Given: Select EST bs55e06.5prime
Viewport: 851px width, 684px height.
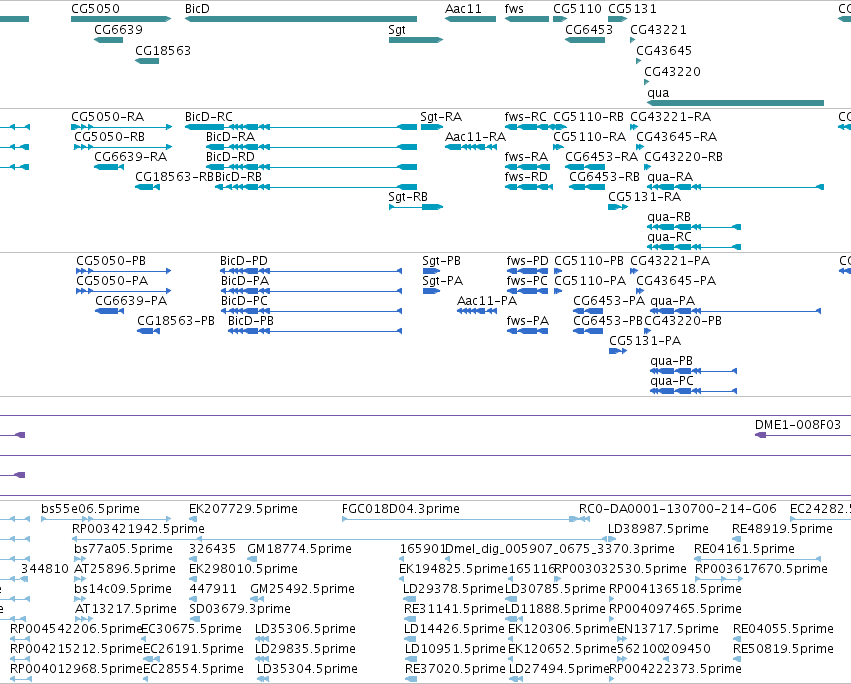Looking at the screenshot, I should click(106, 519).
